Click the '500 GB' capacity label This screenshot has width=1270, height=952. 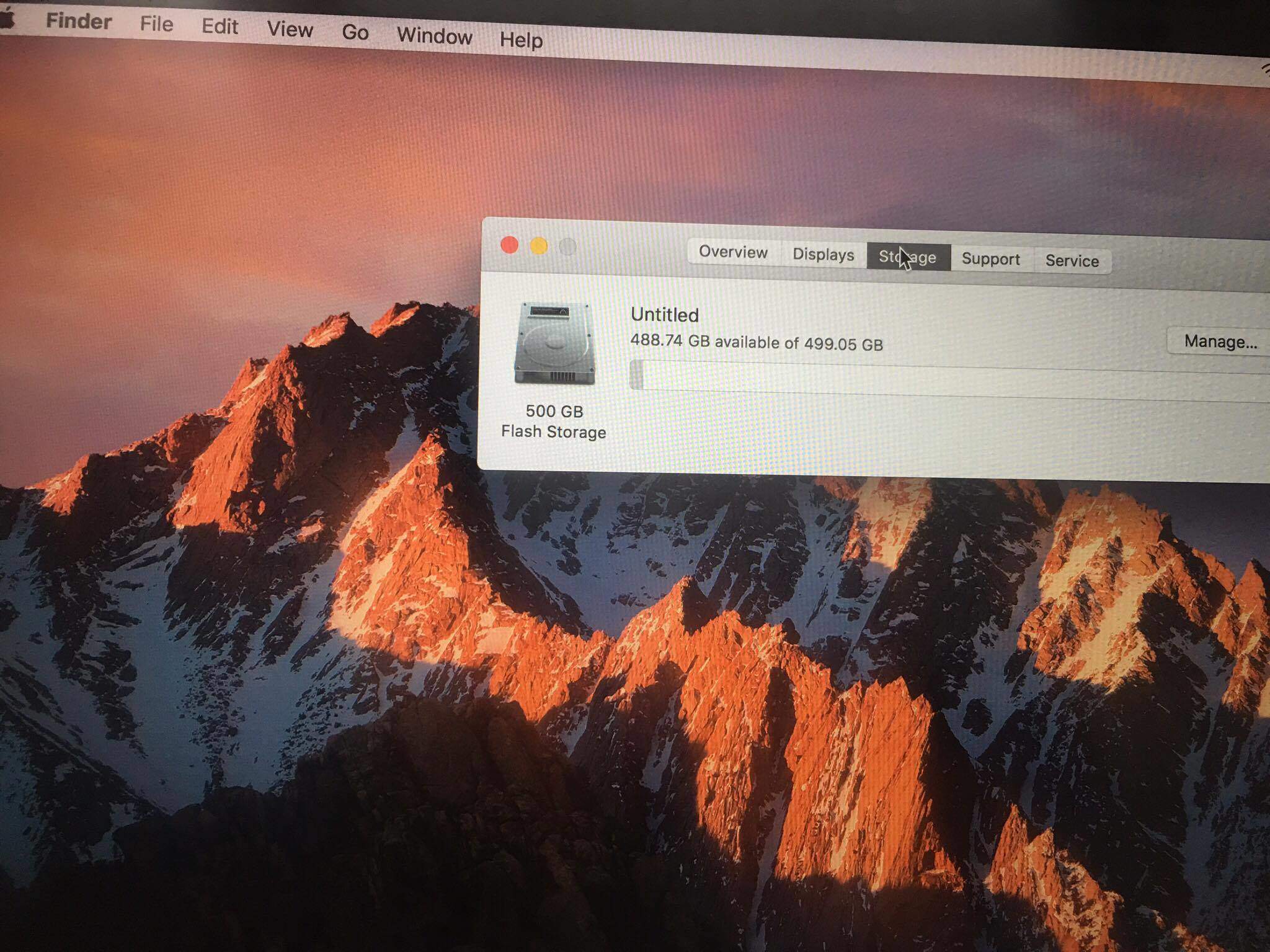(x=554, y=412)
